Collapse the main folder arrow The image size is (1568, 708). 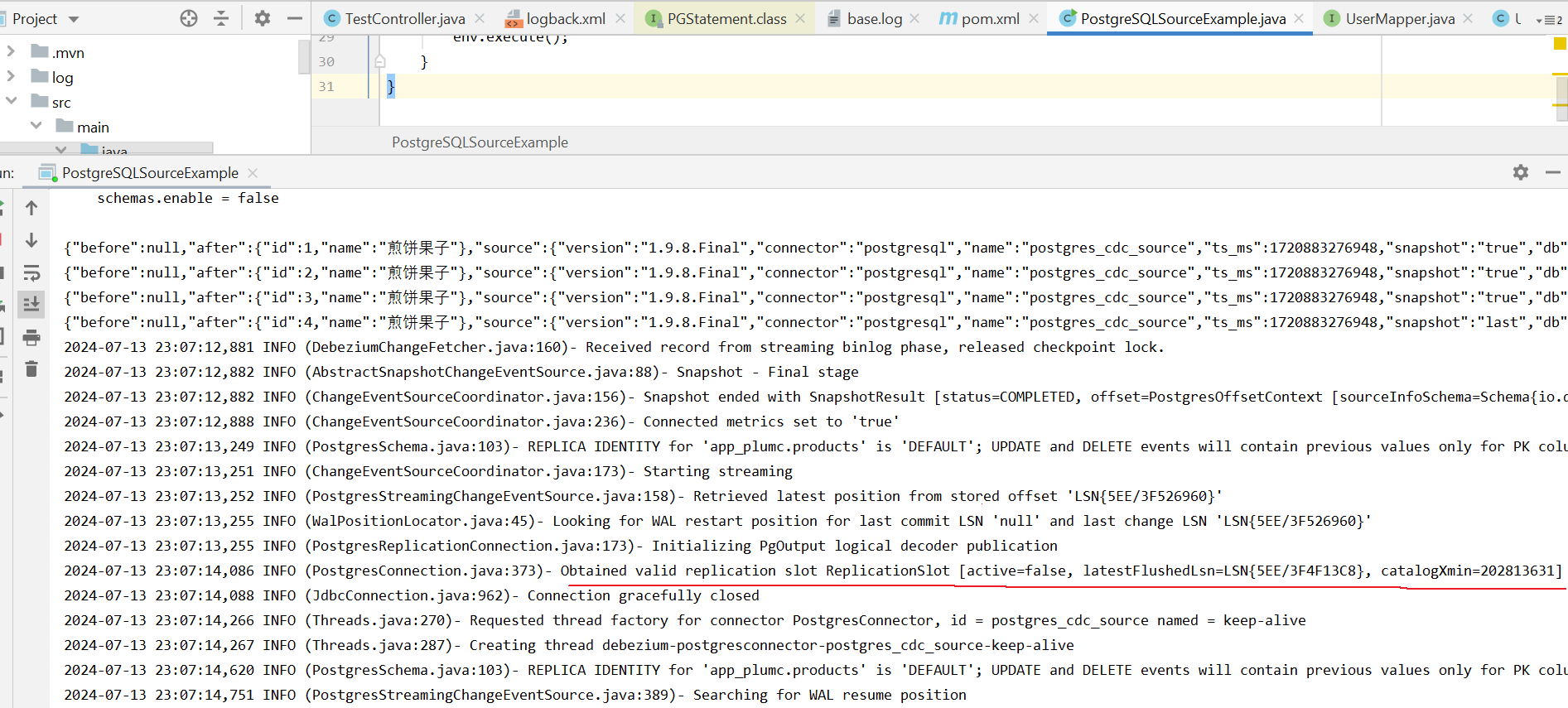36,126
